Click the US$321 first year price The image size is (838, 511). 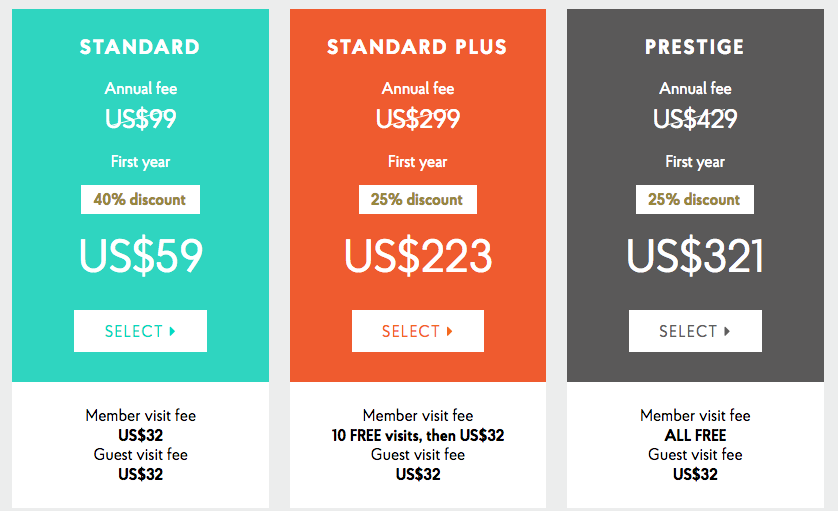pos(695,256)
